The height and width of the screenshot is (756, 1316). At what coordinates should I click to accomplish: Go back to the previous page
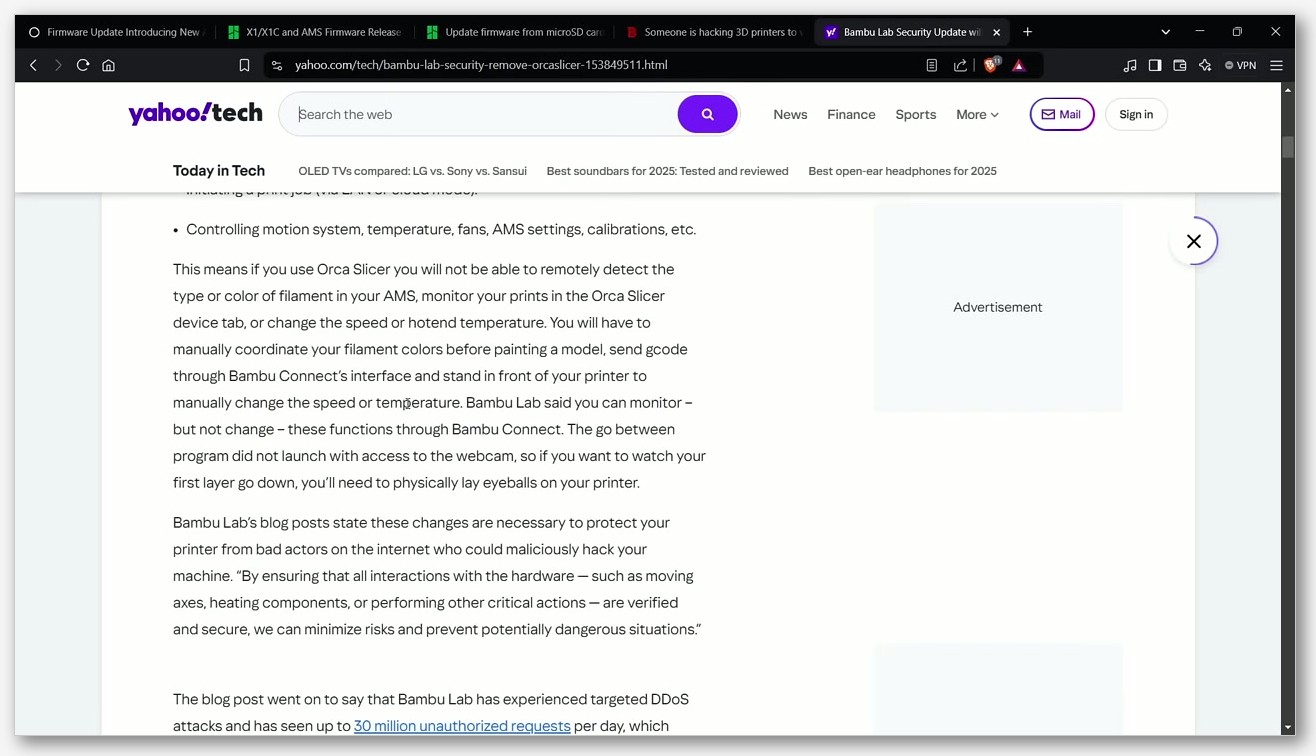[x=33, y=65]
